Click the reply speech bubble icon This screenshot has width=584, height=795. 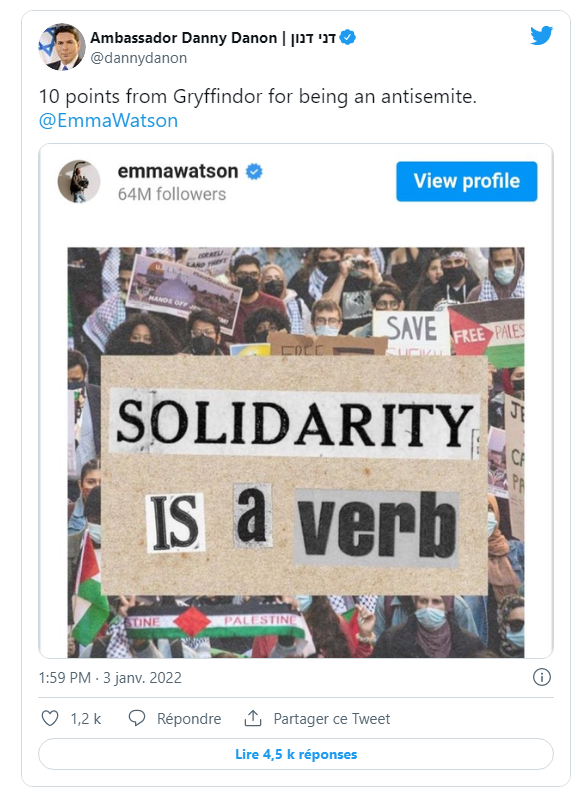pyautogui.click(x=137, y=718)
